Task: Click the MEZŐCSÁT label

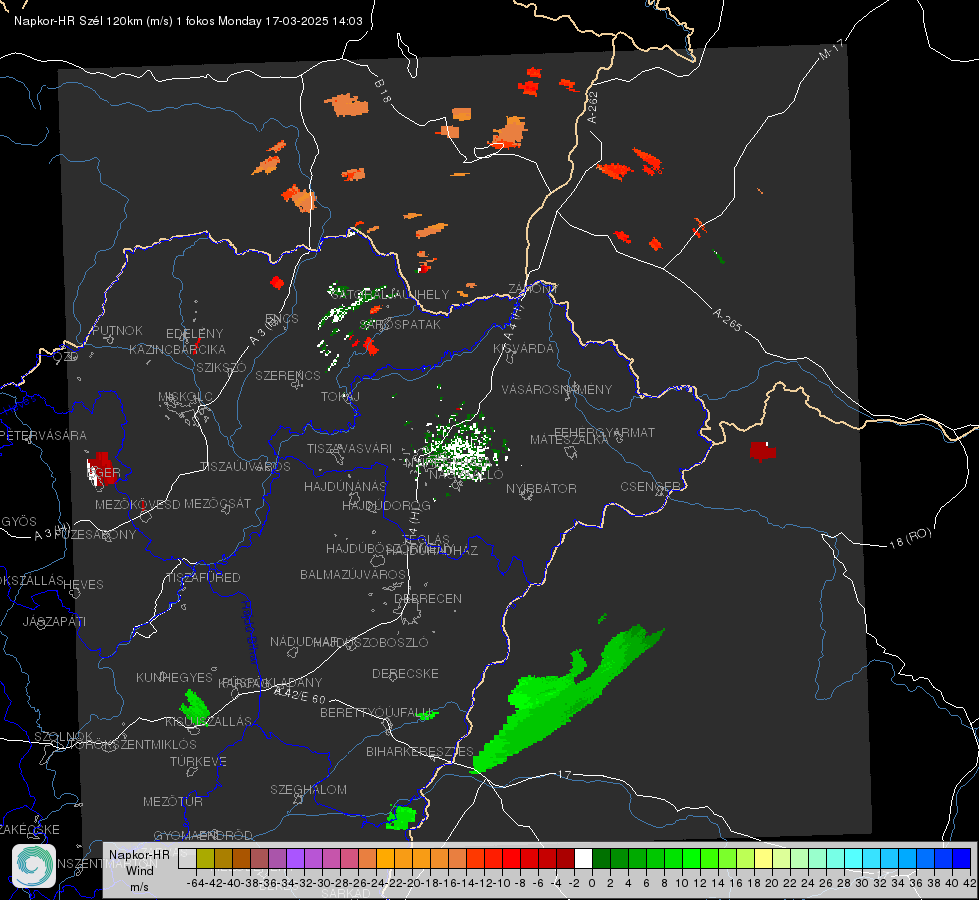Action: click(x=217, y=503)
